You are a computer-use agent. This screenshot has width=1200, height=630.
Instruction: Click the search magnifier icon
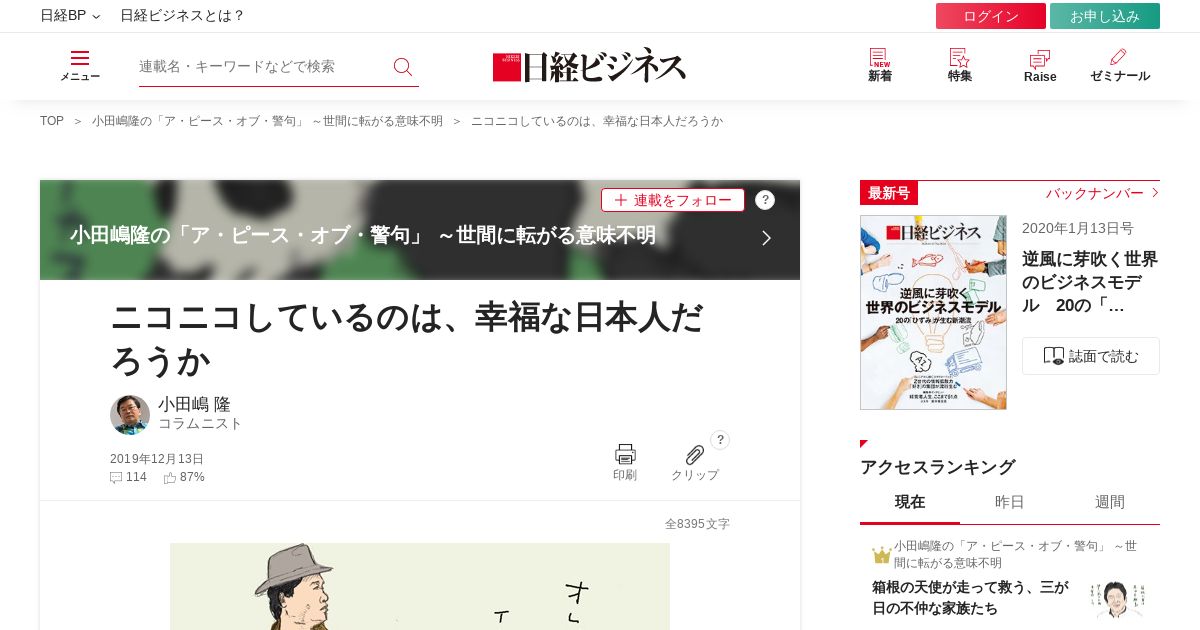[403, 67]
